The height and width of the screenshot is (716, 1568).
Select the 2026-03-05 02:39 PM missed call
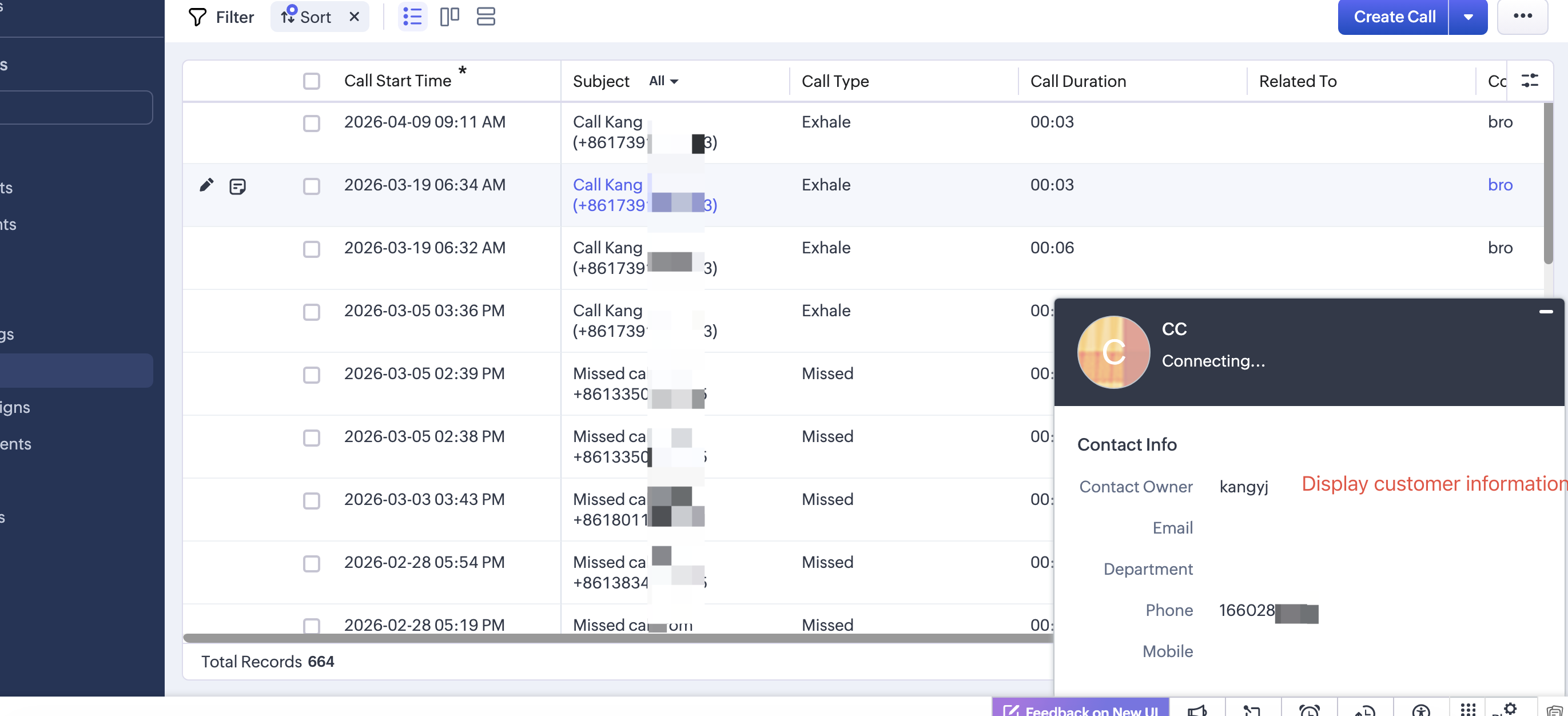[312, 375]
